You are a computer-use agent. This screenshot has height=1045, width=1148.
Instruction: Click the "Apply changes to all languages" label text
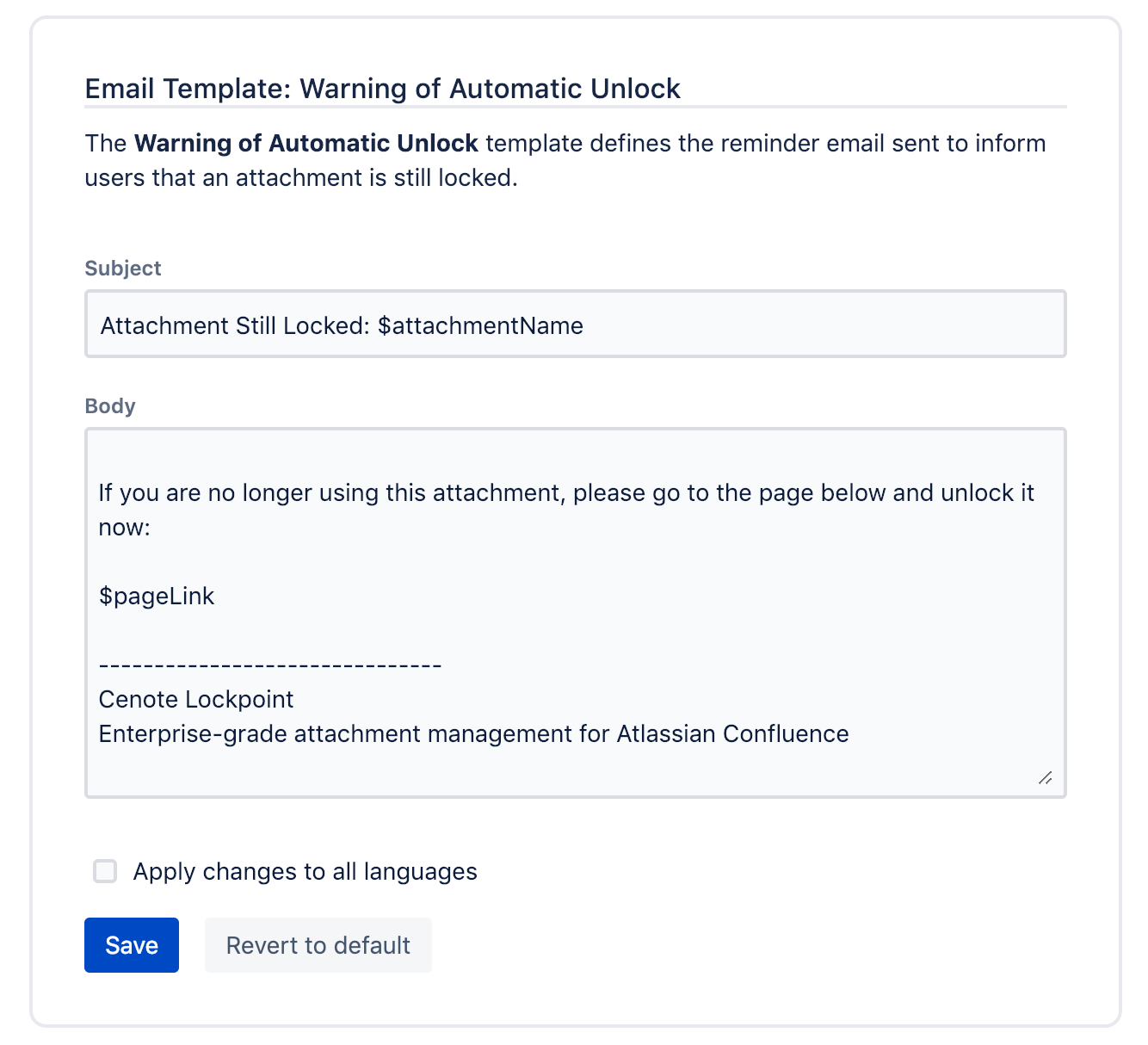coord(305,871)
